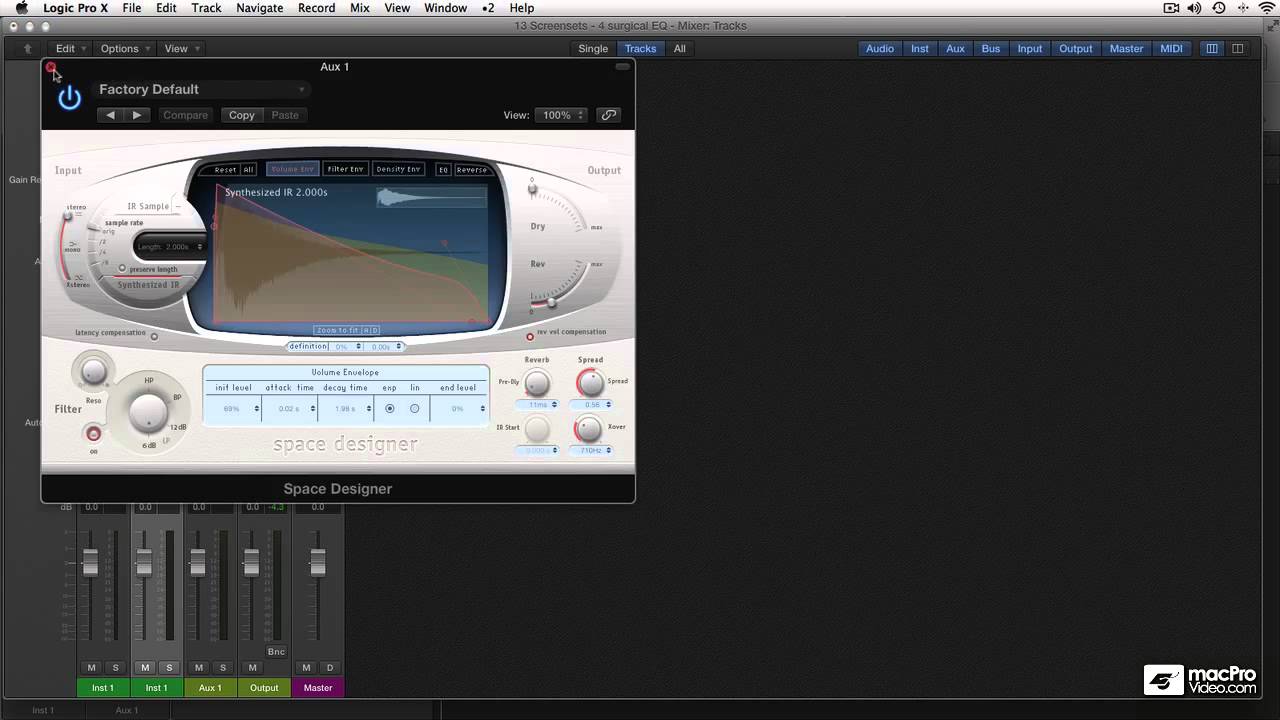The image size is (1280, 720).
Task: Click the IR Start knob
Action: (537, 429)
